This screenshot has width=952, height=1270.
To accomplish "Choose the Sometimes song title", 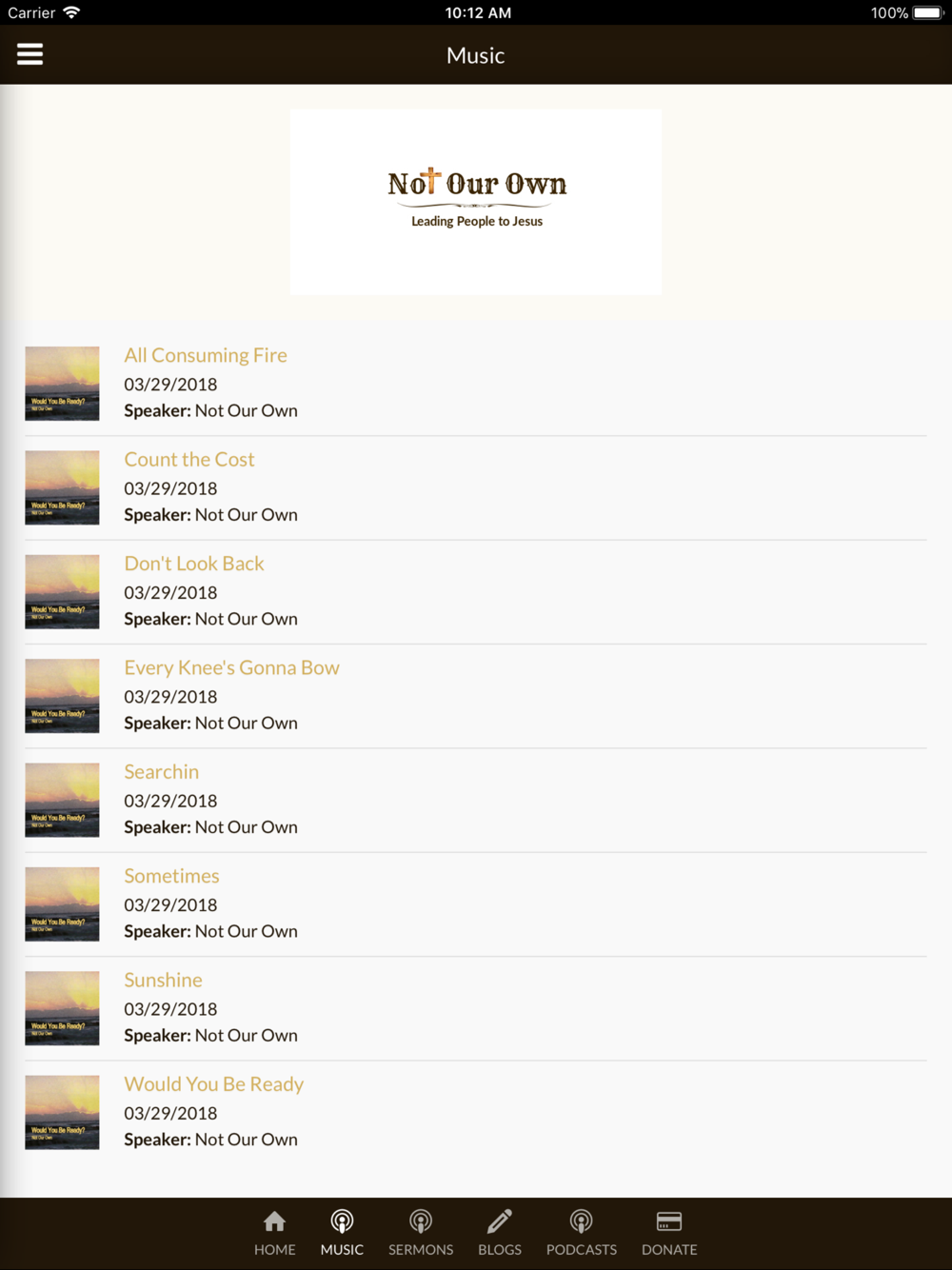I will (171, 876).
